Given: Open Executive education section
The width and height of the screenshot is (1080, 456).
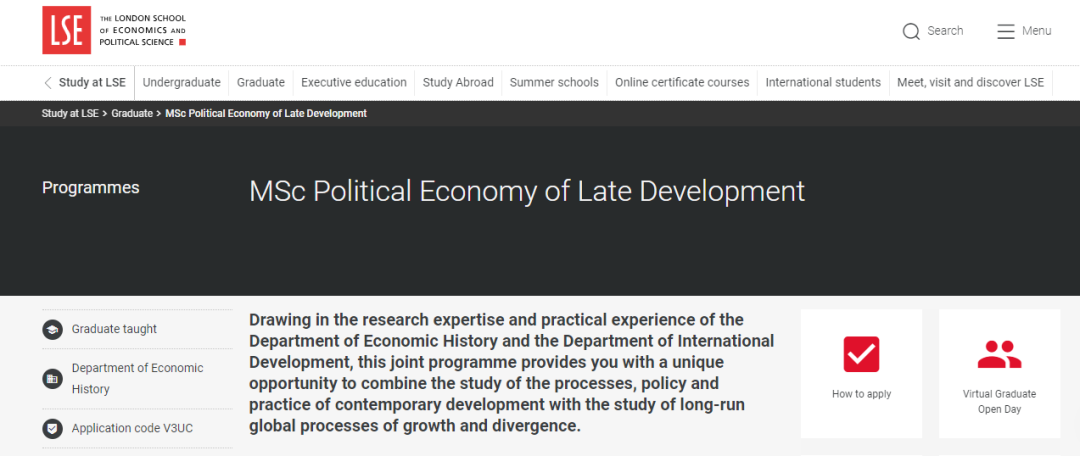Looking at the screenshot, I should point(354,83).
